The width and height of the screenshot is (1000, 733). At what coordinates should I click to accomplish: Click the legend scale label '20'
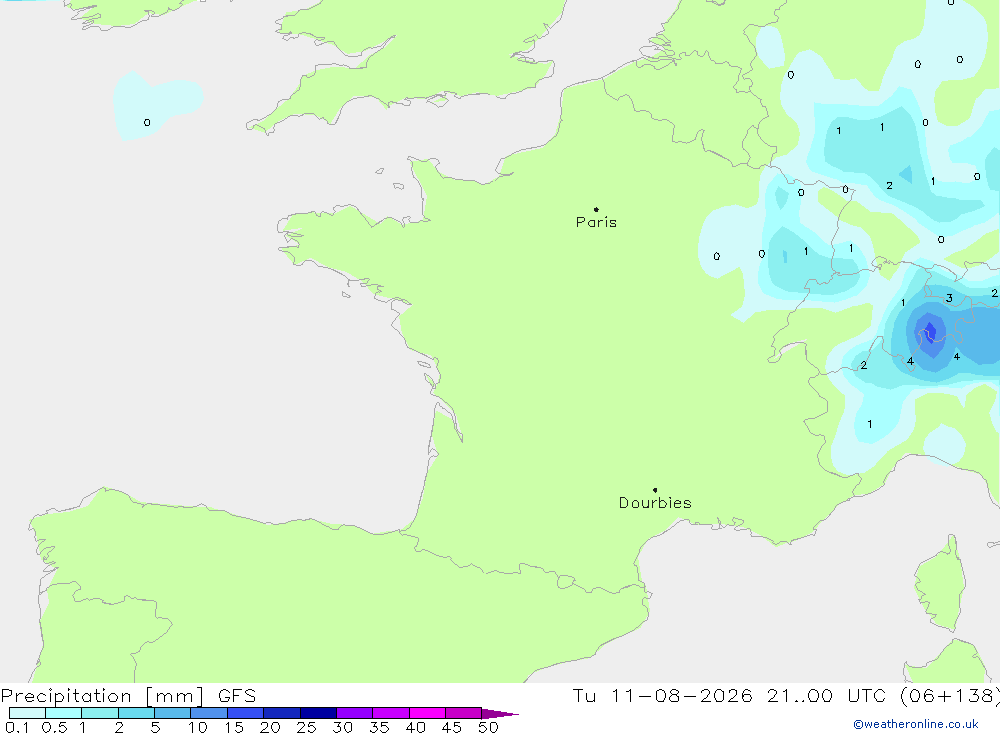(270, 727)
